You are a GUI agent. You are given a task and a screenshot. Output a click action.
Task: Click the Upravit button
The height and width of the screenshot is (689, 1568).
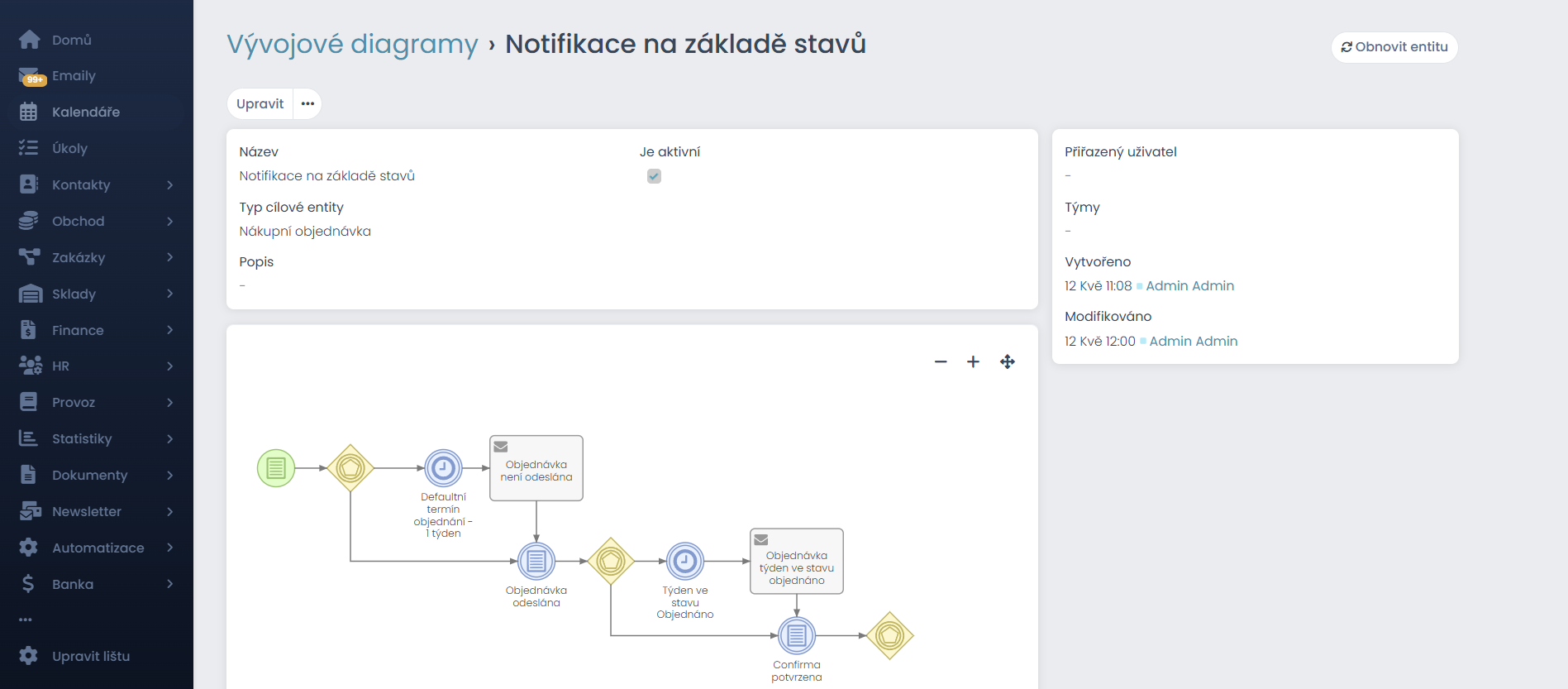[x=260, y=104]
